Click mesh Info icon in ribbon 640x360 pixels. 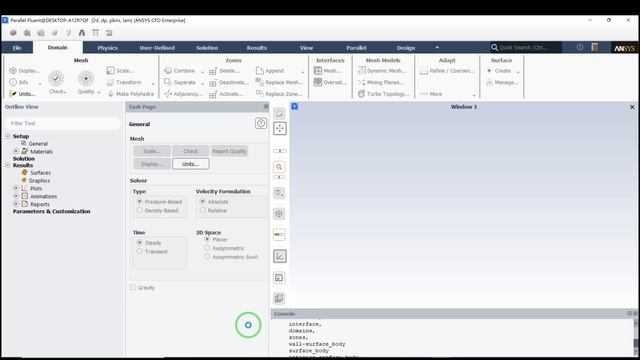click(x=13, y=82)
